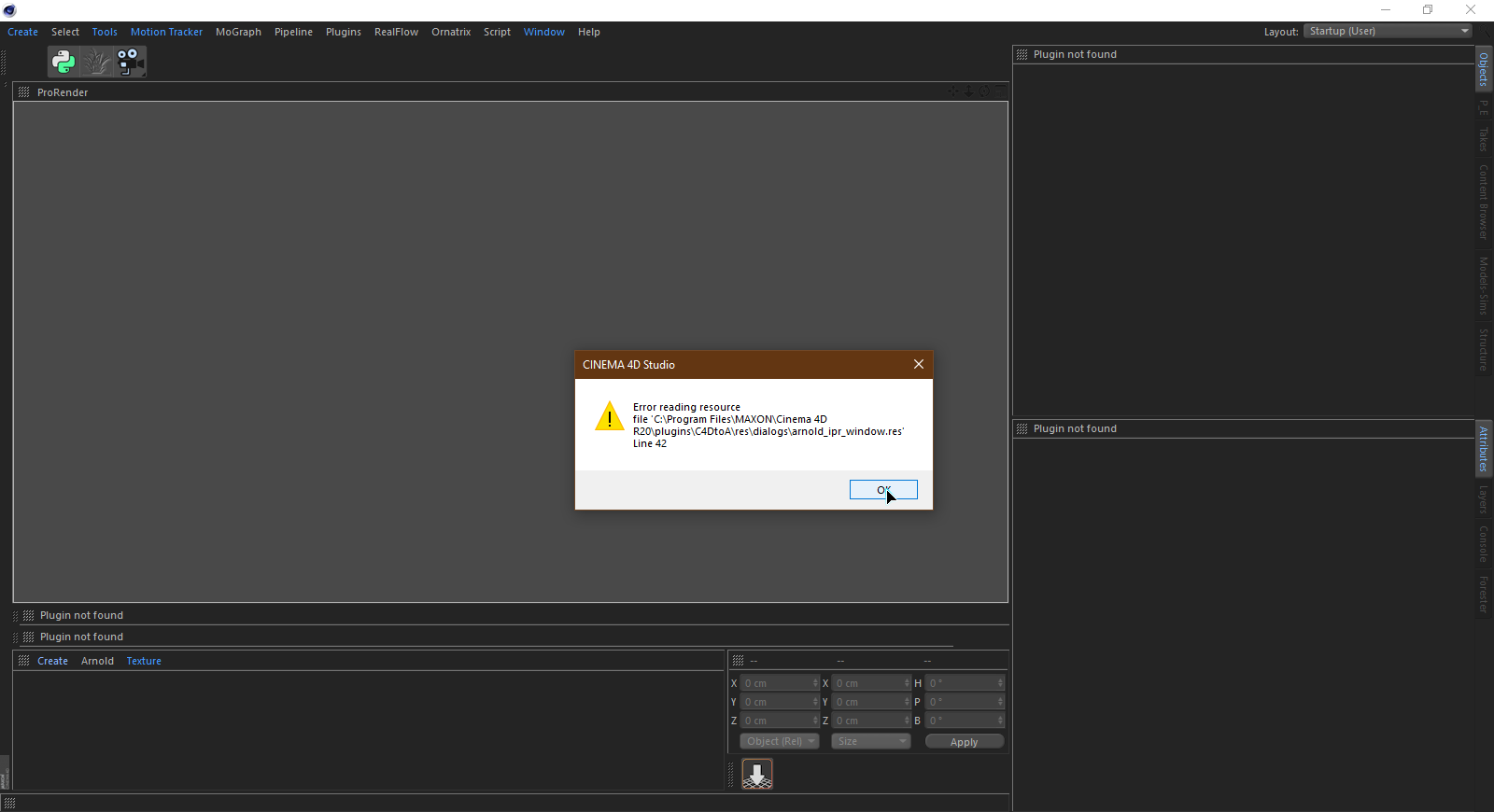Viewport: 1494px width, 812px height.
Task: Click stepper arrows on the H rotation field
Action: (x=1000, y=683)
